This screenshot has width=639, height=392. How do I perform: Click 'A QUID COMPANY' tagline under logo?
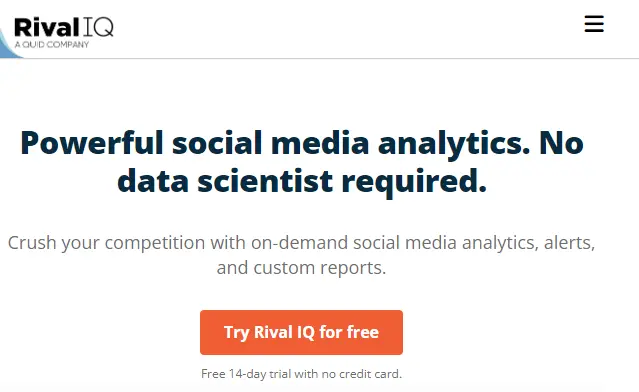(52, 44)
